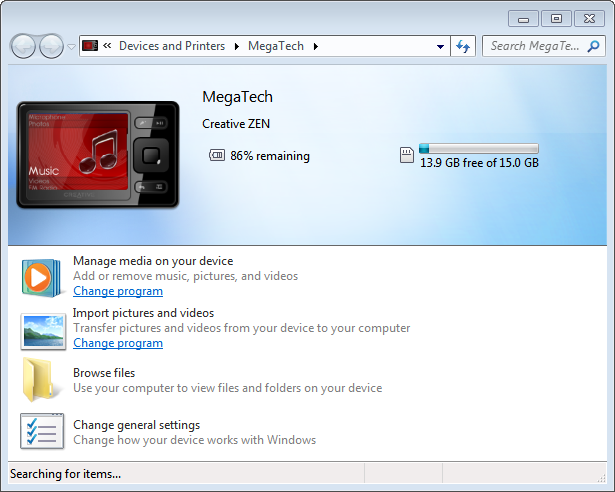Open Import pictures and videos
This screenshot has height=492, width=615.
tap(144, 313)
